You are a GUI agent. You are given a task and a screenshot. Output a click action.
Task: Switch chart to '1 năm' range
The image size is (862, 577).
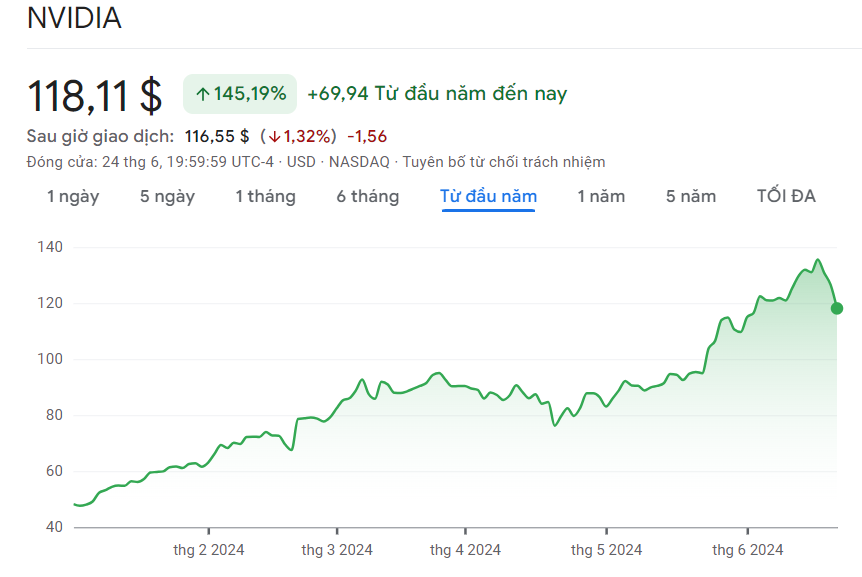pos(601,196)
